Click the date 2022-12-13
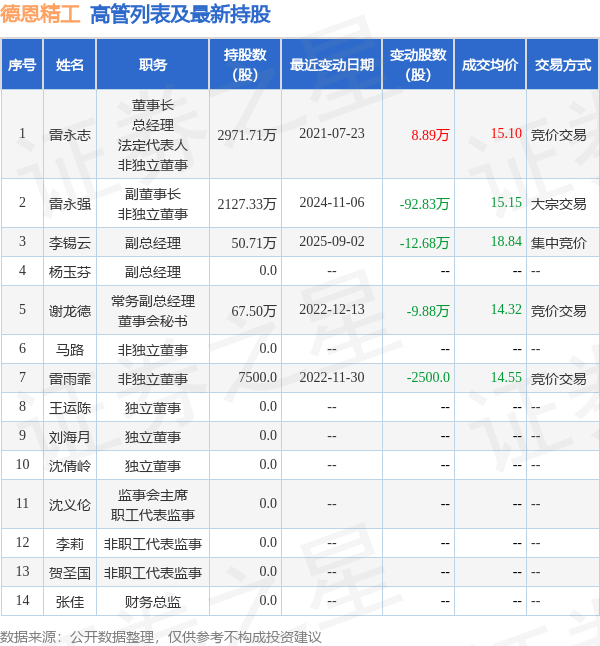The height and width of the screenshot is (646, 600). pyautogui.click(x=332, y=309)
